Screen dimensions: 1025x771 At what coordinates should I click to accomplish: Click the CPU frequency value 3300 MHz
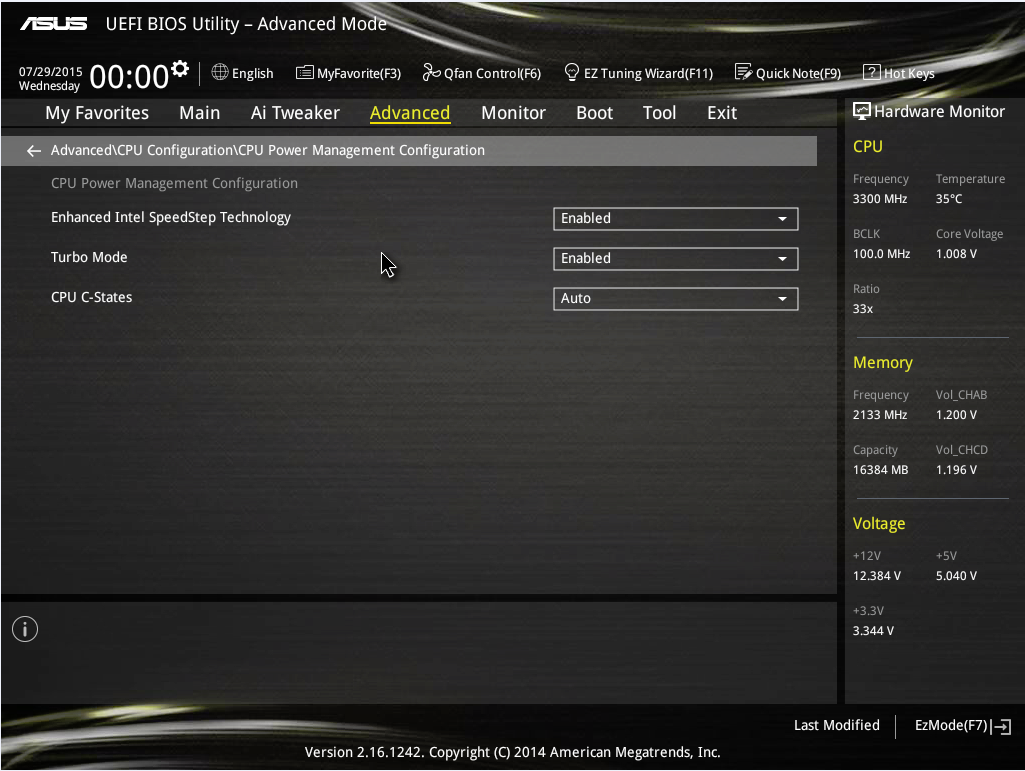[880, 199]
